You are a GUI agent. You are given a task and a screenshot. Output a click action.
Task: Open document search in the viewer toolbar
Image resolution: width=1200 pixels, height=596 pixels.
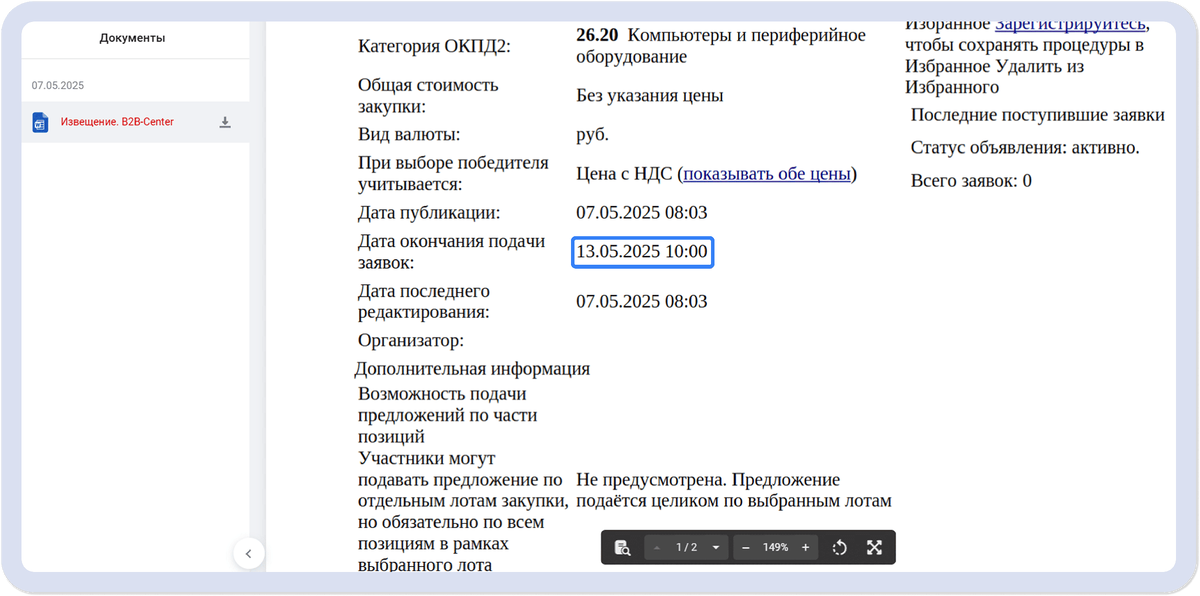point(622,547)
